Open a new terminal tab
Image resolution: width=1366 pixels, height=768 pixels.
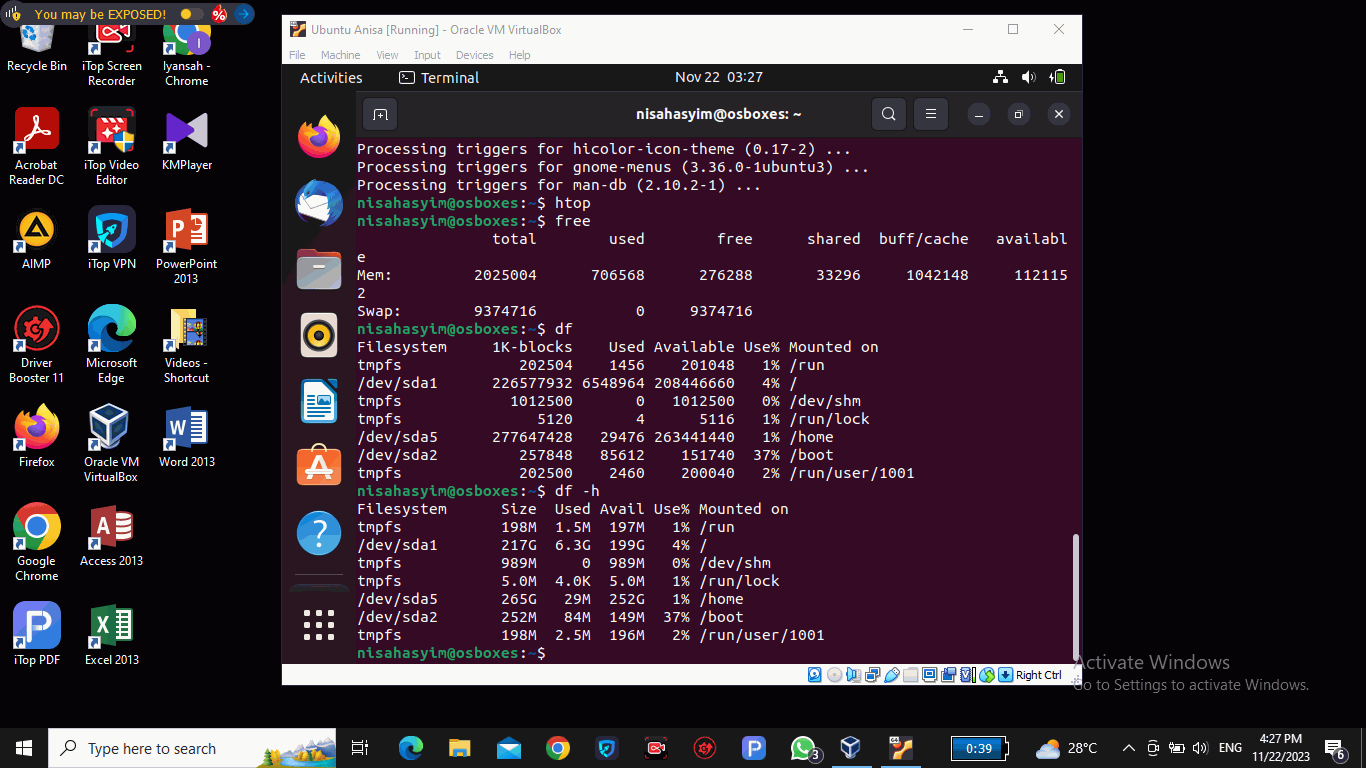pyautogui.click(x=380, y=115)
